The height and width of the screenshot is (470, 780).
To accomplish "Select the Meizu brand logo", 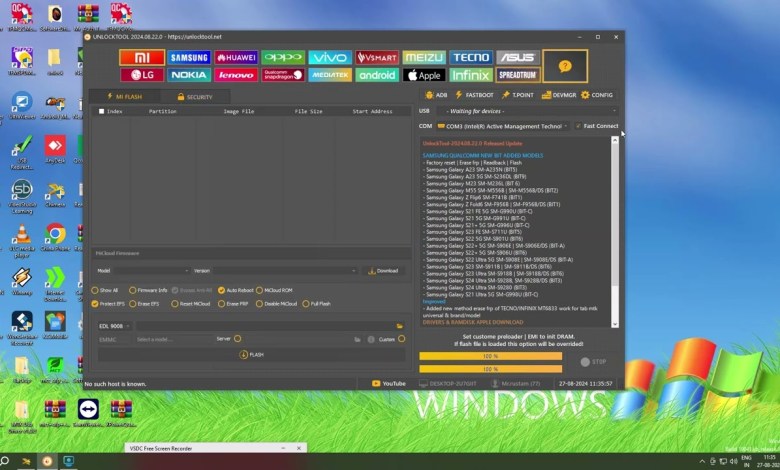I will (x=424, y=58).
